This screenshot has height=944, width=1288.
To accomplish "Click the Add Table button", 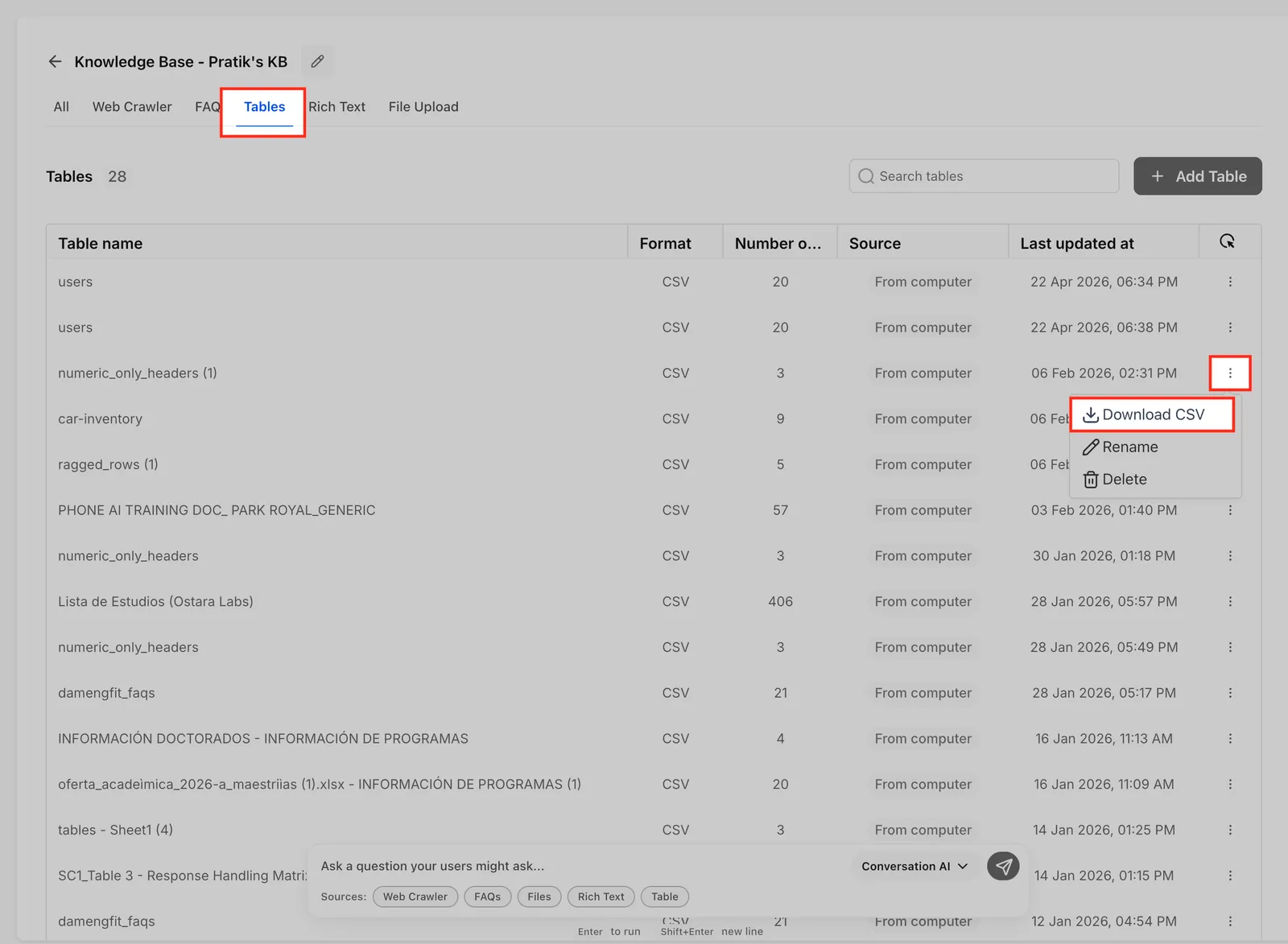I will (1198, 176).
